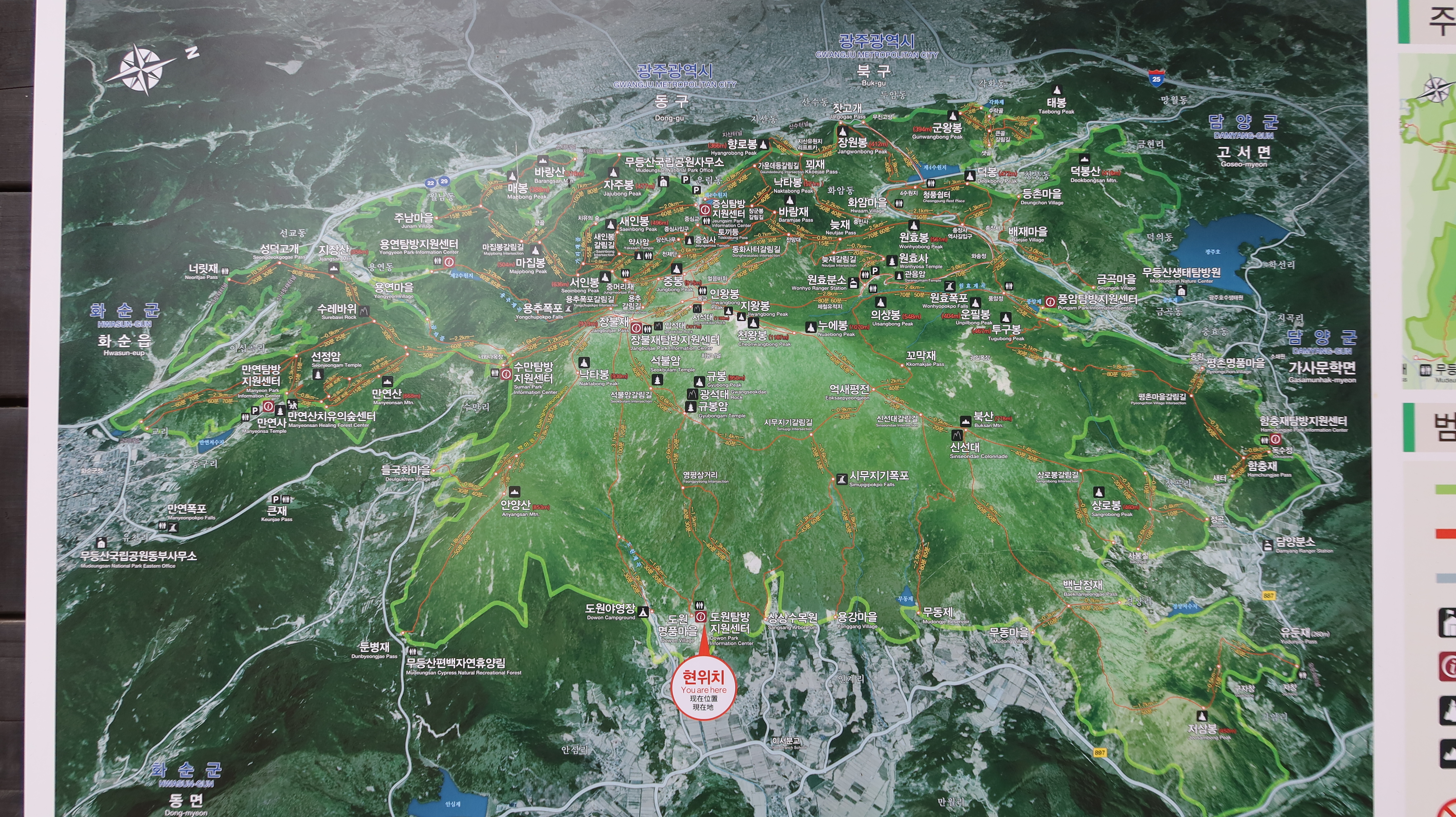The image size is (1456, 817).
Task: Click the 만연산치유의숲센터 label
Action: pos(332,419)
